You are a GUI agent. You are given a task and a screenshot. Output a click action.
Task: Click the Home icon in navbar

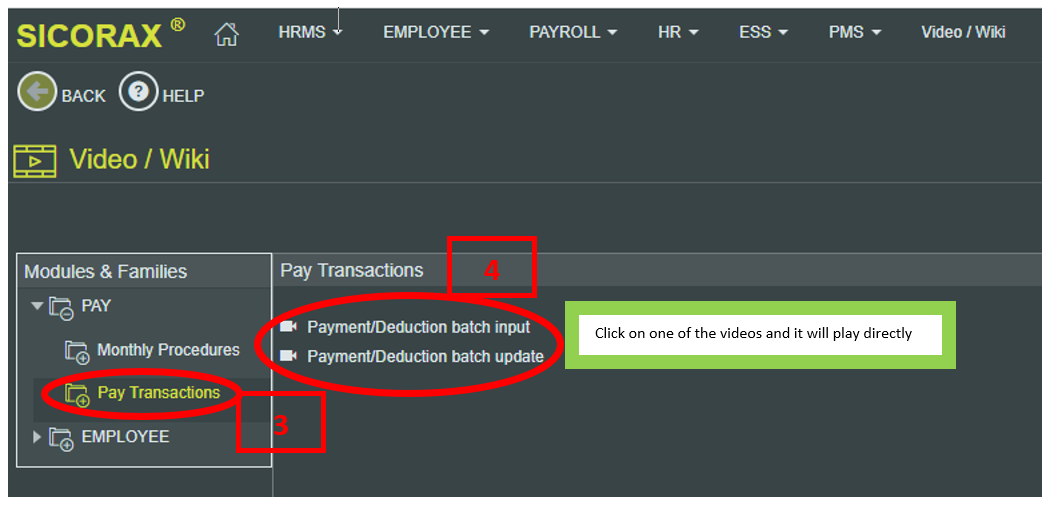pos(227,34)
